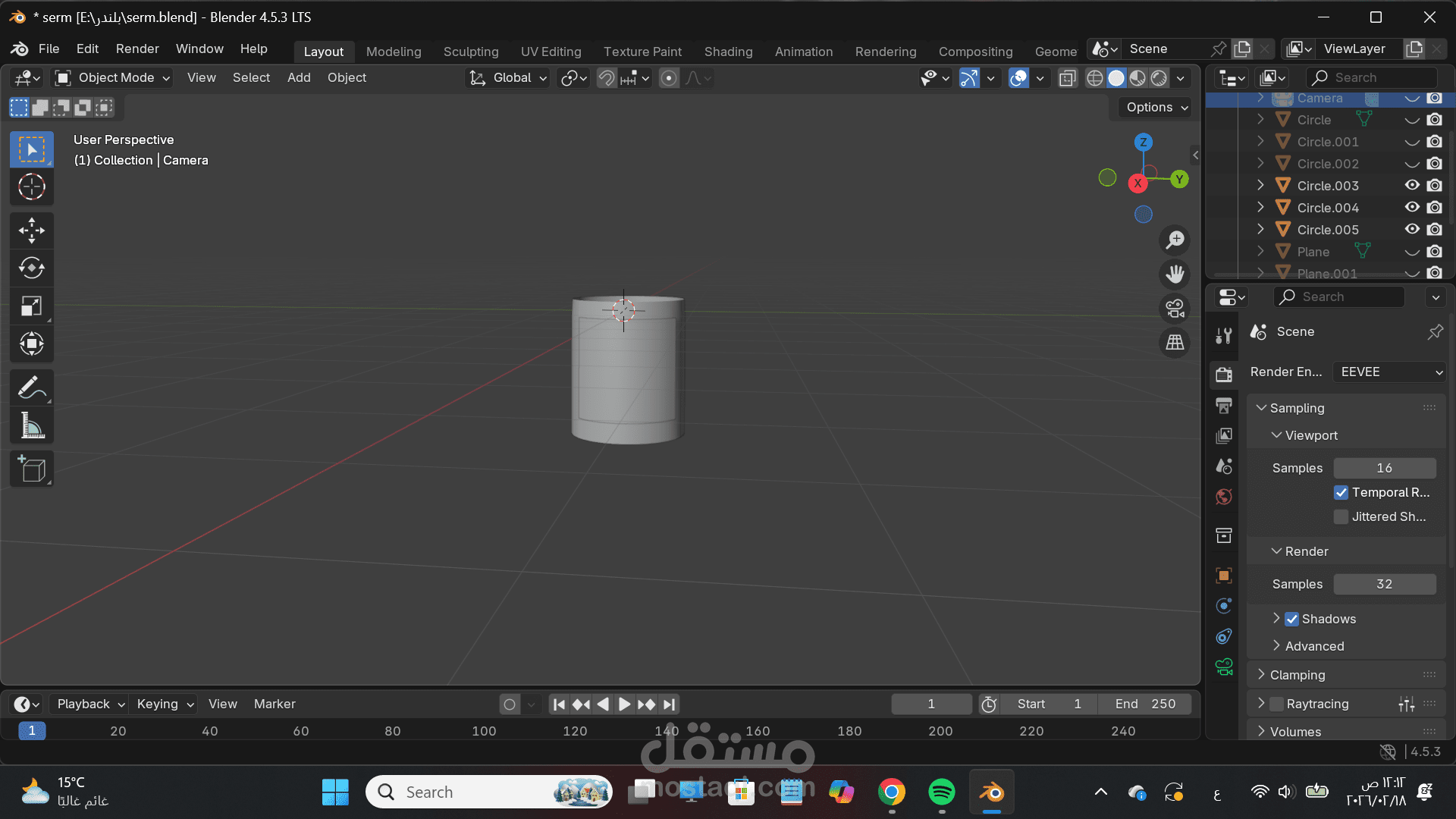Viewport: 1456px width, 819px height.
Task: Hide Circle.004 using its eye icon
Action: click(x=1411, y=207)
